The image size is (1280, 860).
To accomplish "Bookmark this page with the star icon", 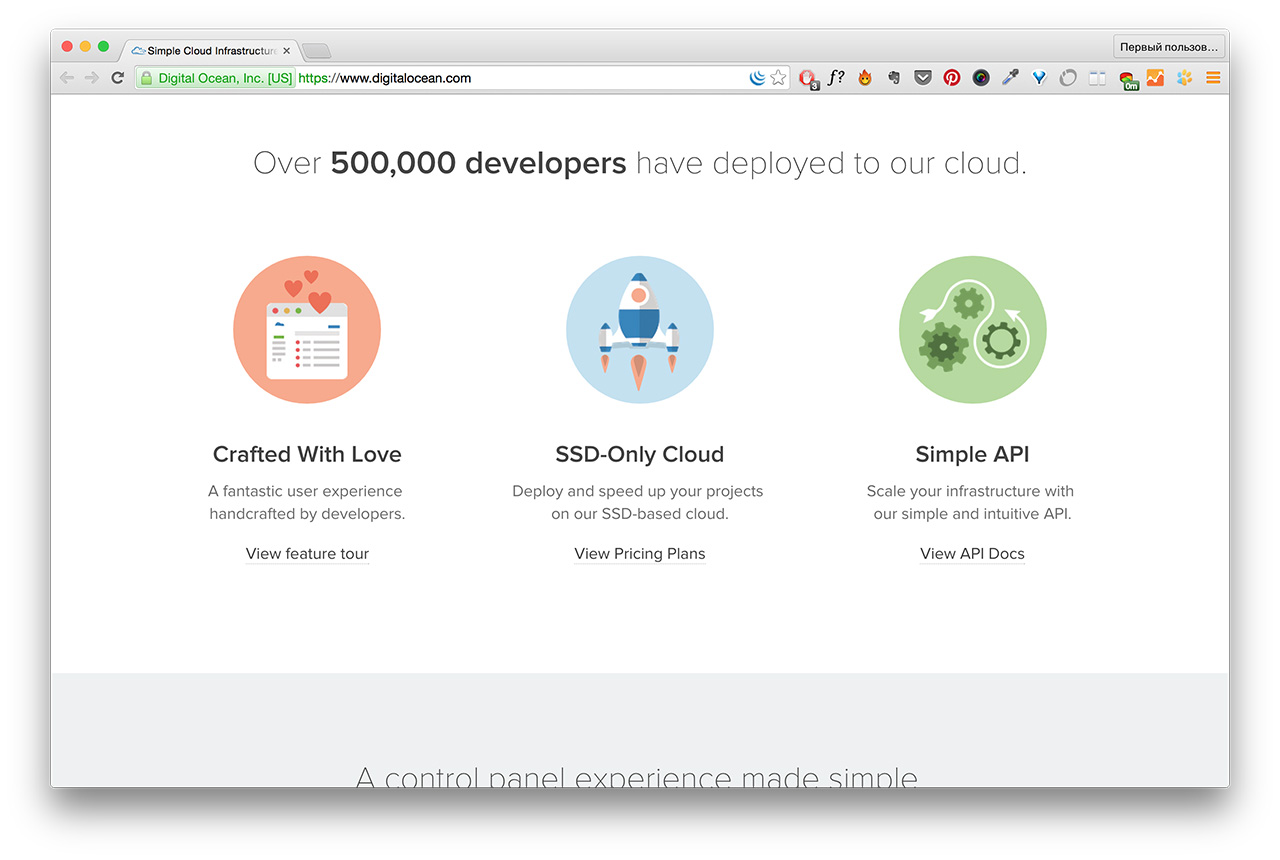I will [778, 78].
